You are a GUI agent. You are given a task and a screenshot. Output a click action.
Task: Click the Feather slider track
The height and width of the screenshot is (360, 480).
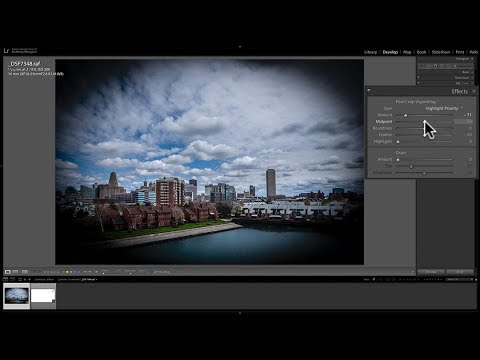[x=424, y=135]
